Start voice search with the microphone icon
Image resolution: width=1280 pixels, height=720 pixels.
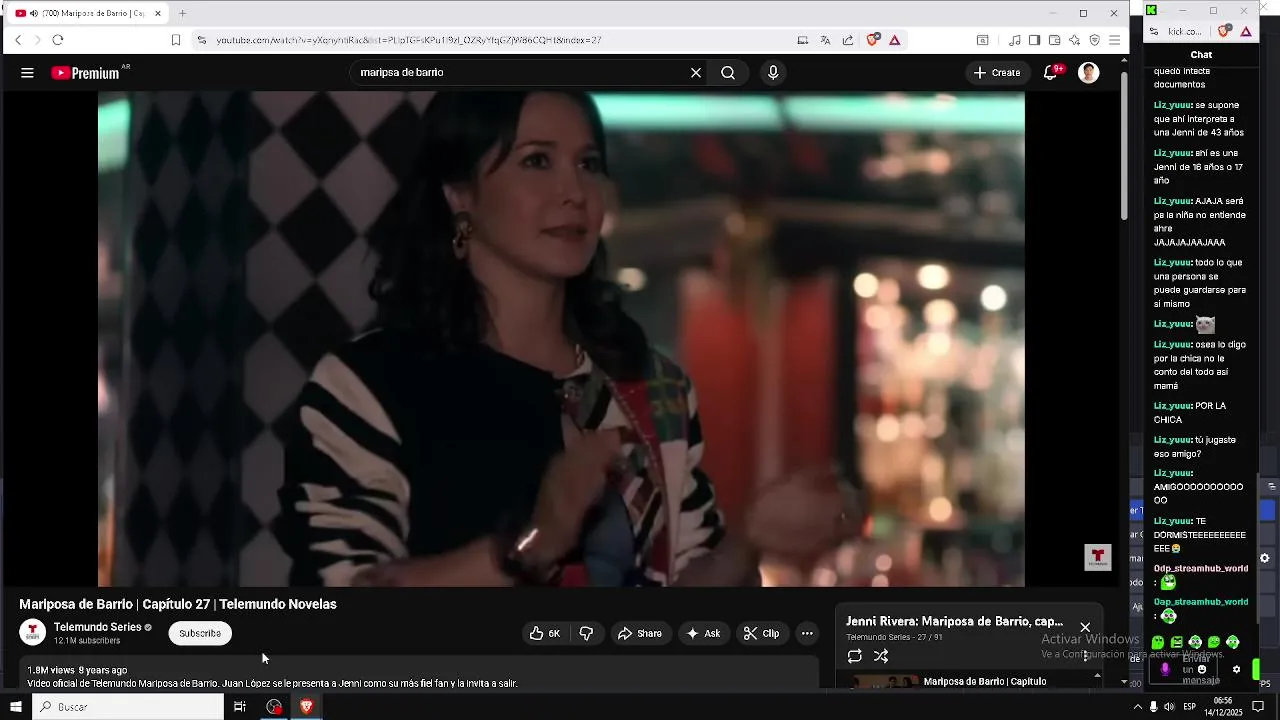pos(772,73)
